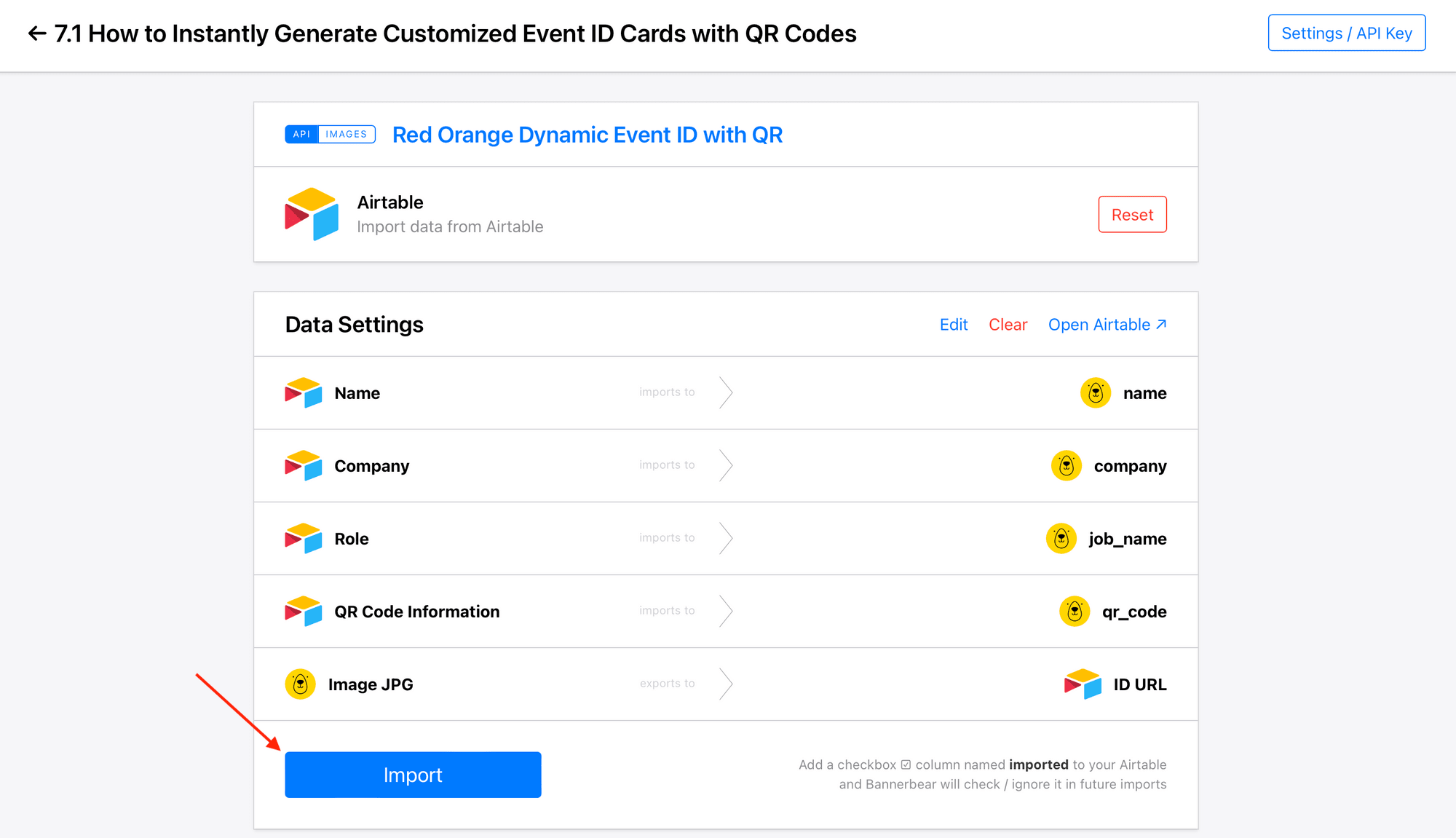The height and width of the screenshot is (838, 1456).
Task: Click the Clear link in Data Settings
Action: coord(1006,323)
